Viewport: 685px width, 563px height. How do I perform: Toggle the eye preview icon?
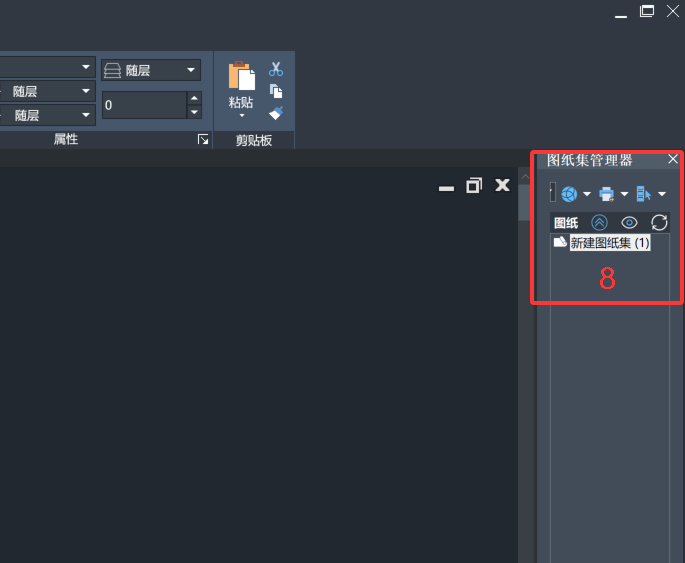(629, 223)
